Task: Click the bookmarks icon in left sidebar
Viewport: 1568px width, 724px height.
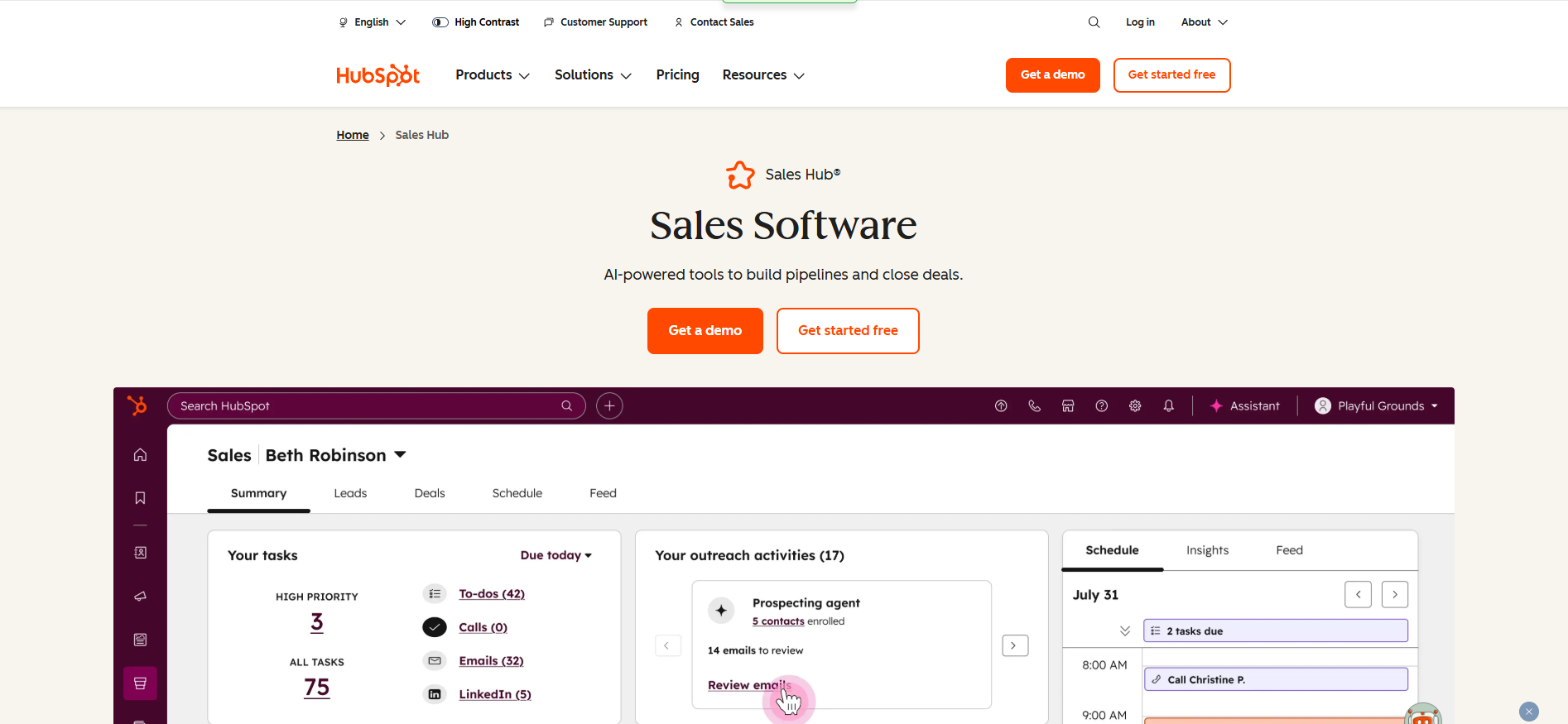Action: [140, 497]
